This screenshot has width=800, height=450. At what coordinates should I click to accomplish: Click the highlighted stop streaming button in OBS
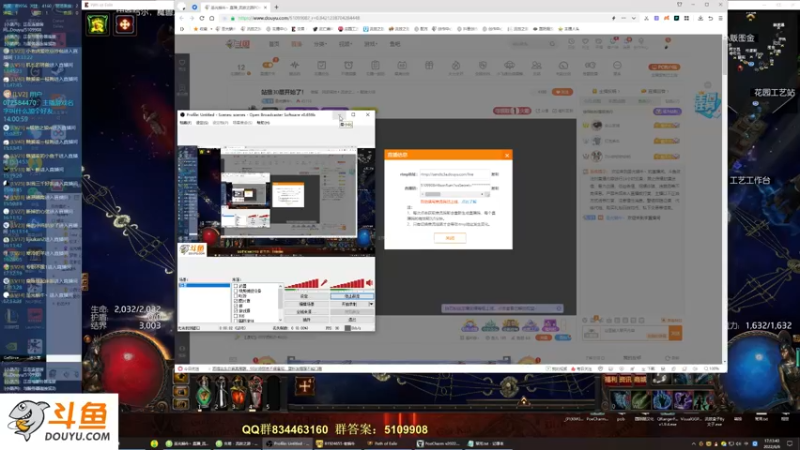352,296
